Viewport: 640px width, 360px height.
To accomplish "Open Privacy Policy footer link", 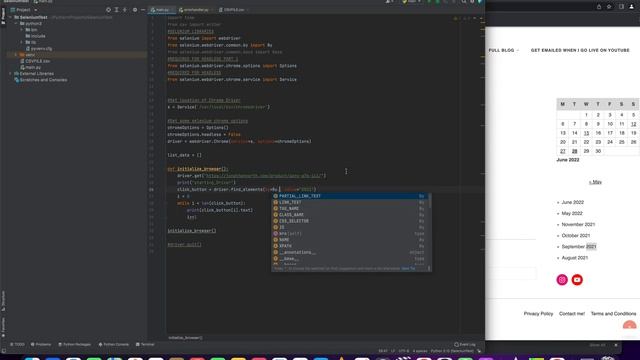I will coord(538,313).
